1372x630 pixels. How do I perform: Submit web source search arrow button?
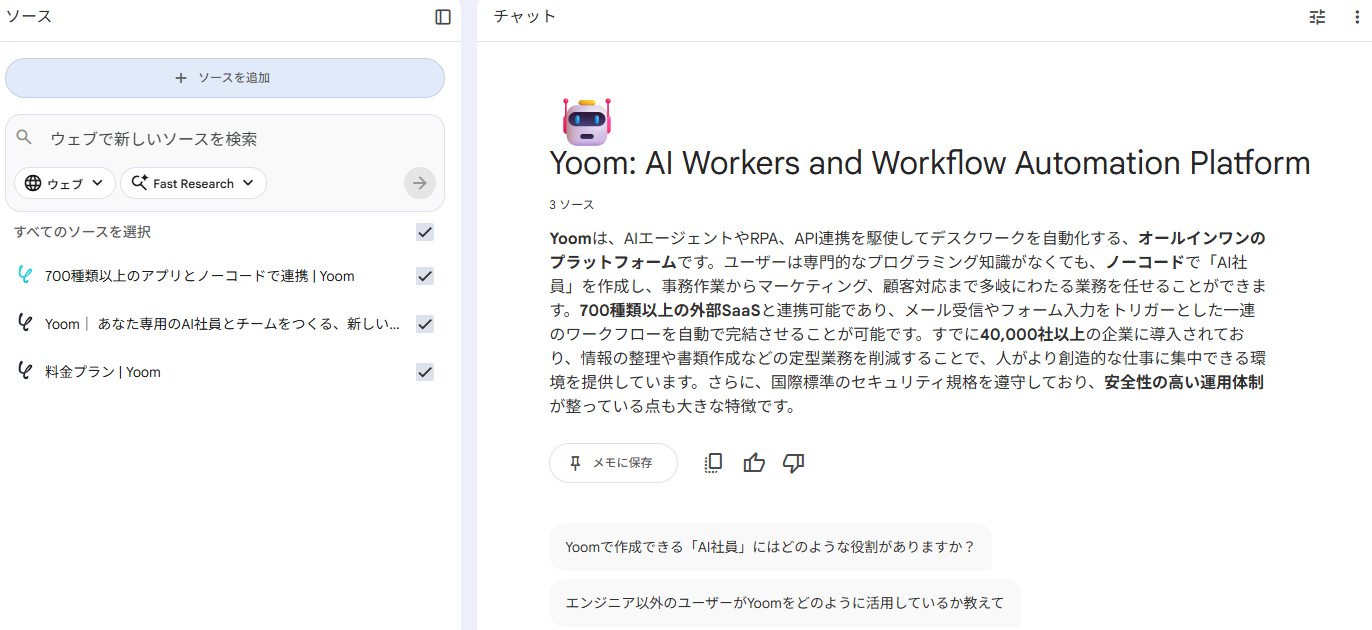pyautogui.click(x=420, y=183)
